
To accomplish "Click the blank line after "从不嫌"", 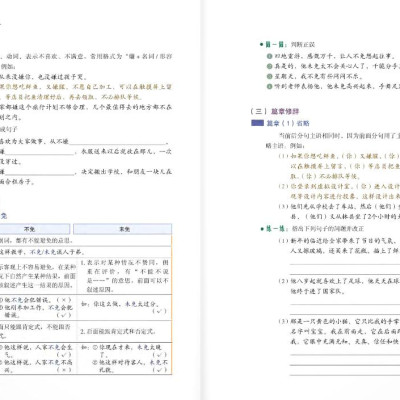I will [x=118, y=142].
